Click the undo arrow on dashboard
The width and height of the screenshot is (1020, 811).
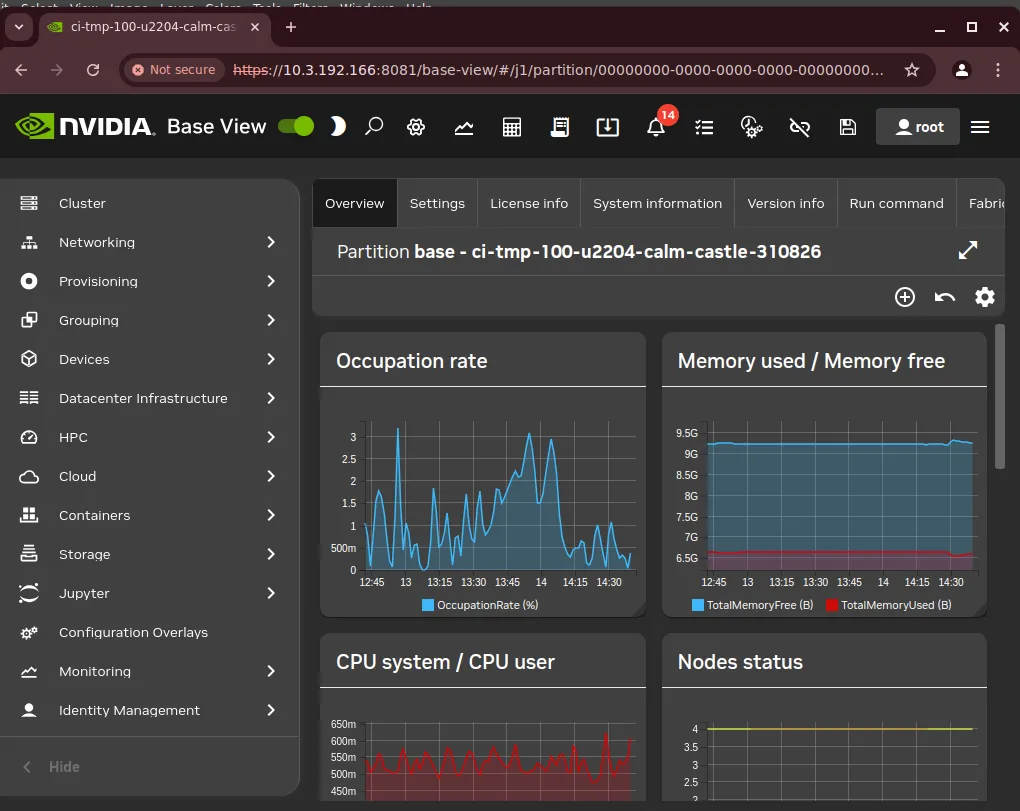[945, 297]
